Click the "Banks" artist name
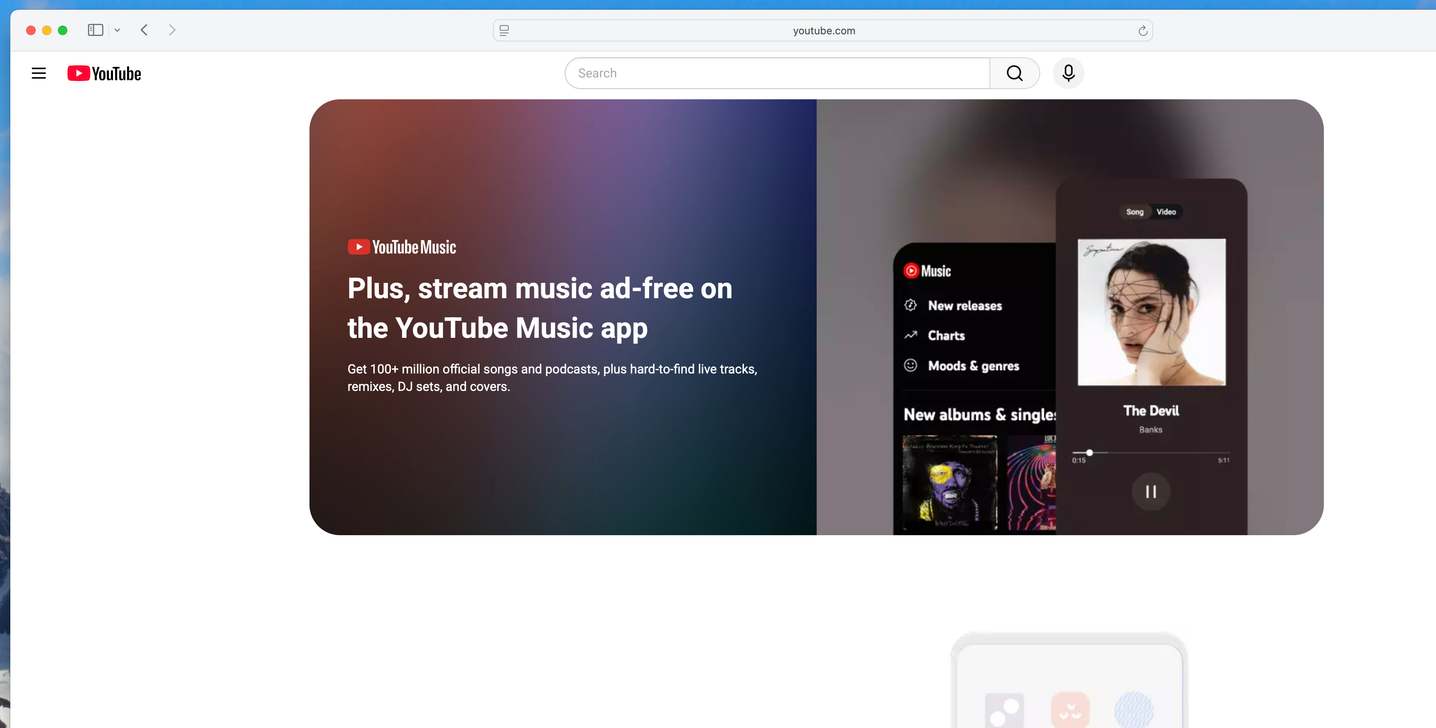This screenshot has width=1436, height=728. click(x=1151, y=430)
